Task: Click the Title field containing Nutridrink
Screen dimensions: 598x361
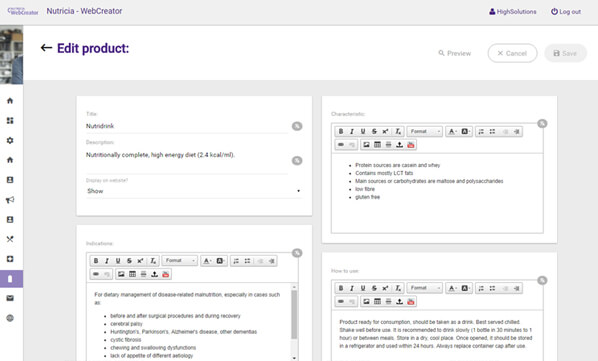Action: coord(187,126)
